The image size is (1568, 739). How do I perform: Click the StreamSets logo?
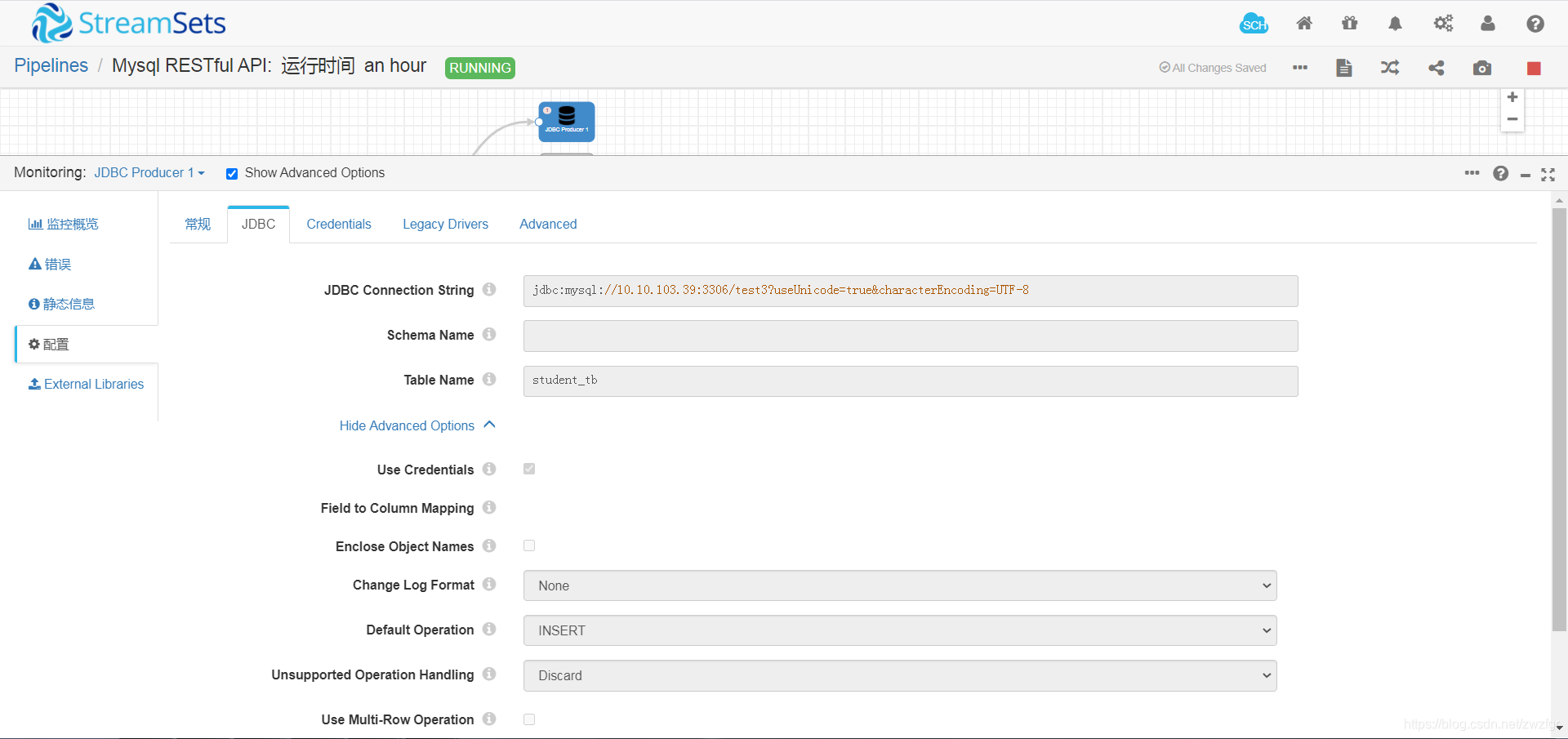pyautogui.click(x=128, y=23)
